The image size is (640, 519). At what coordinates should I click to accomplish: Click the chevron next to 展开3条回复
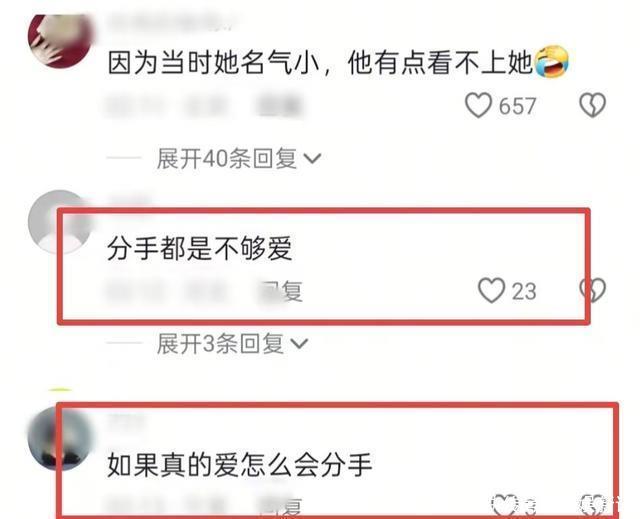[x=299, y=344]
